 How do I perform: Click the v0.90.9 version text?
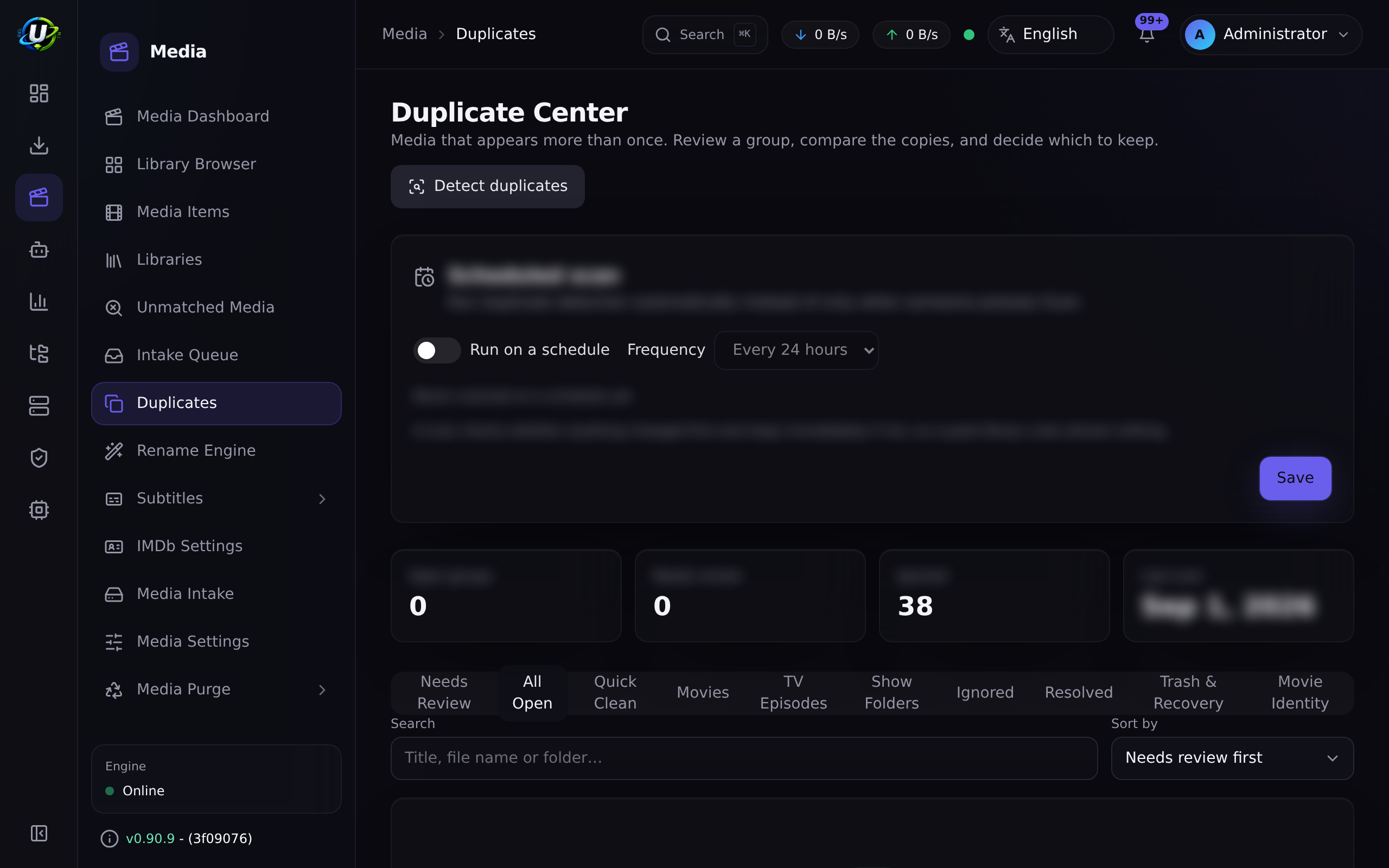(150, 839)
